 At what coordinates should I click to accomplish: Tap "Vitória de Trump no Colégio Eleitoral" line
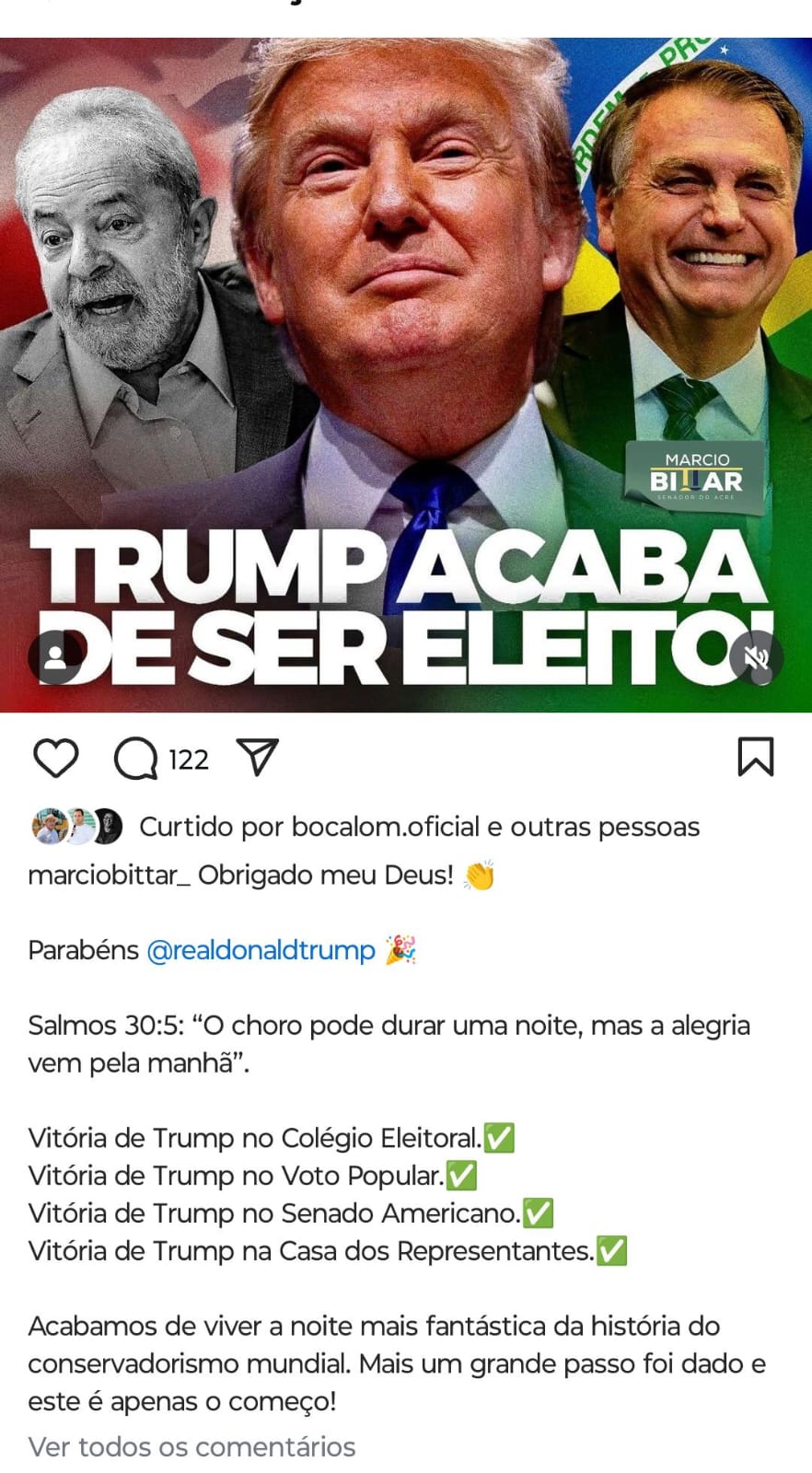(x=271, y=1138)
